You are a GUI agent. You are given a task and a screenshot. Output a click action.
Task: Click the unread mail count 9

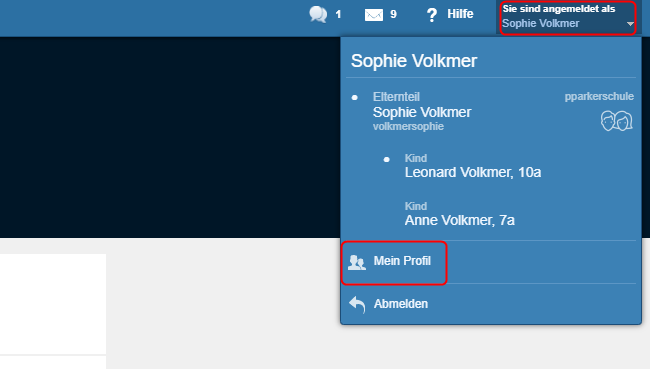(x=393, y=15)
